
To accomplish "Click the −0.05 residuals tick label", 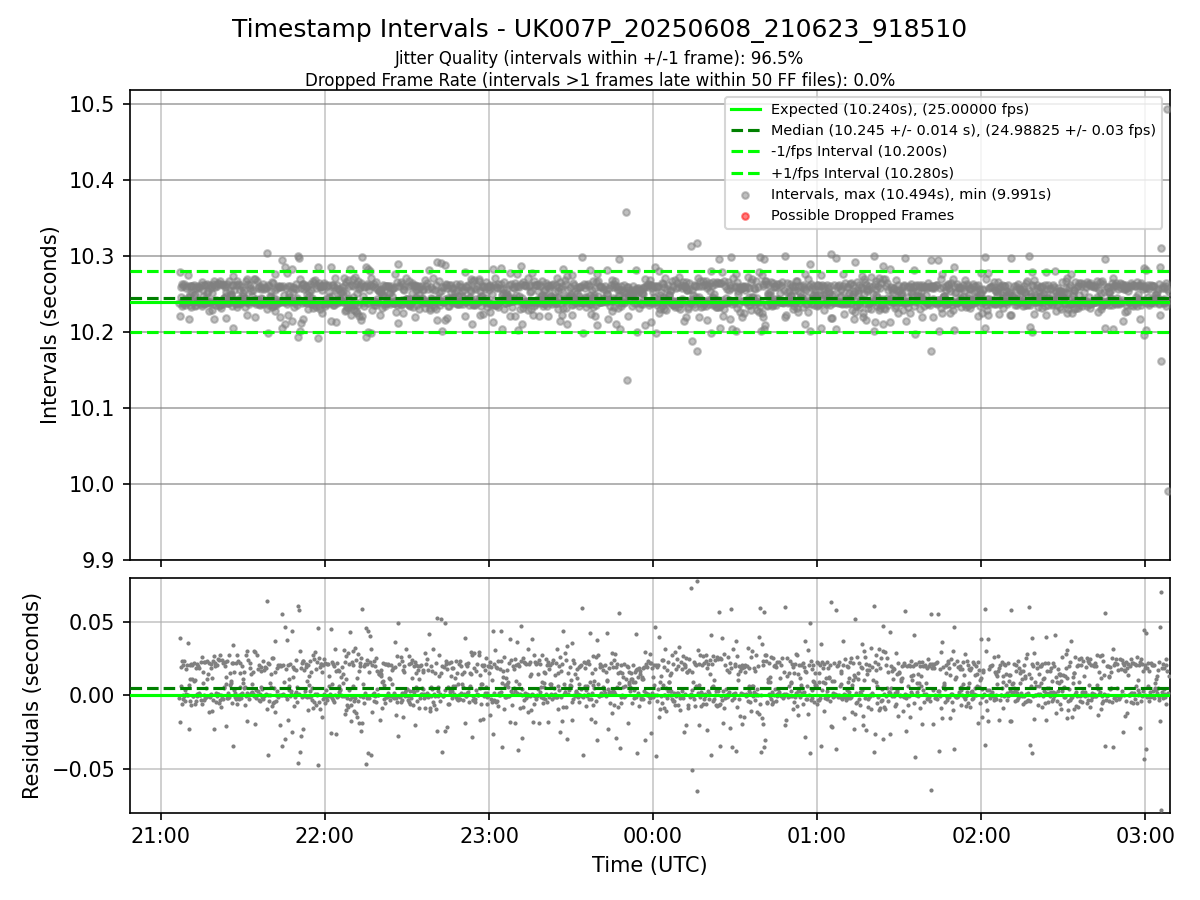I will (85, 769).
